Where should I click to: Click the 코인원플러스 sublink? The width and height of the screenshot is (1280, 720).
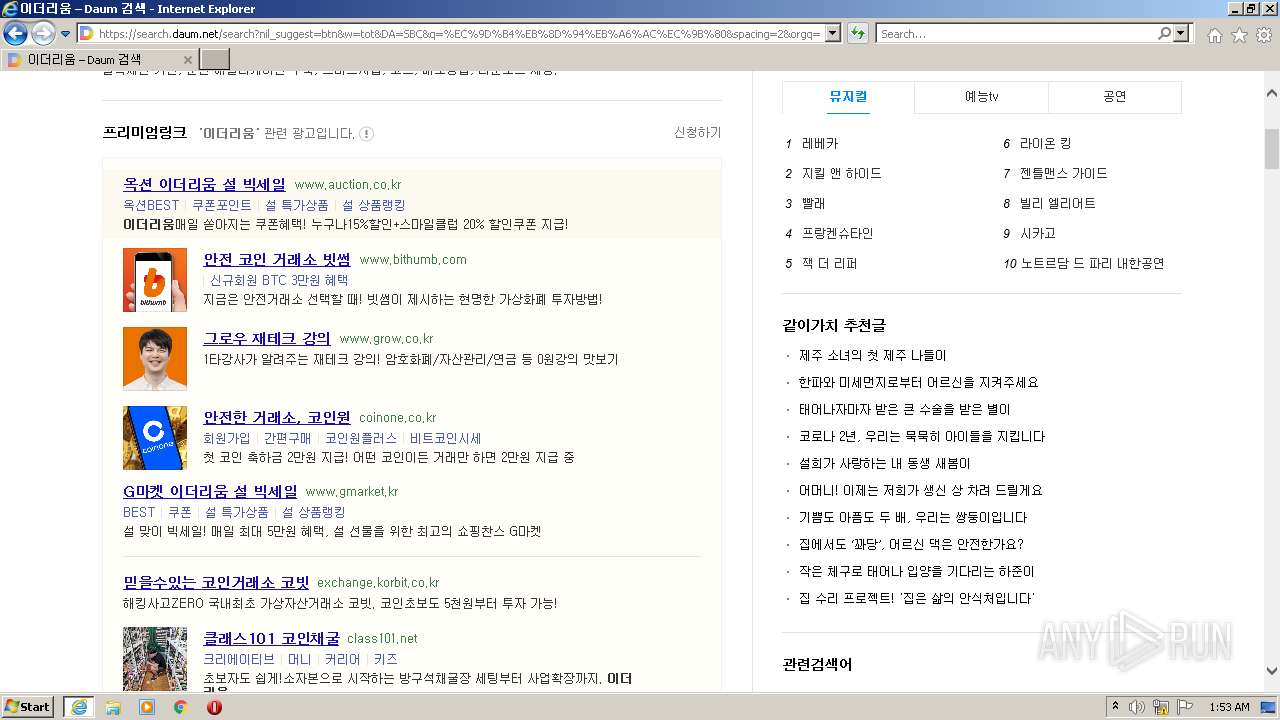tap(361, 438)
